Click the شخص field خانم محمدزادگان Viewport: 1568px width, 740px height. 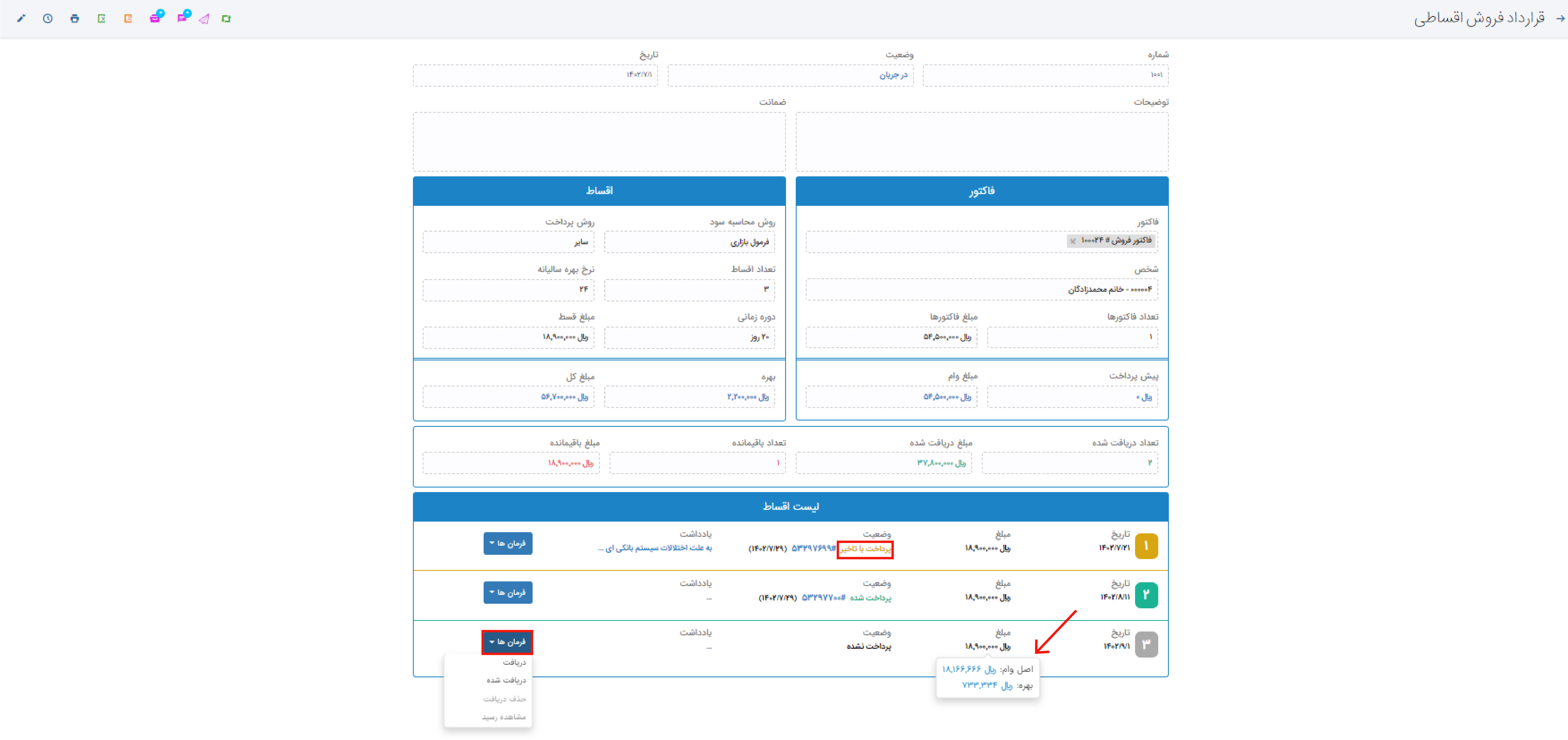tap(982, 290)
